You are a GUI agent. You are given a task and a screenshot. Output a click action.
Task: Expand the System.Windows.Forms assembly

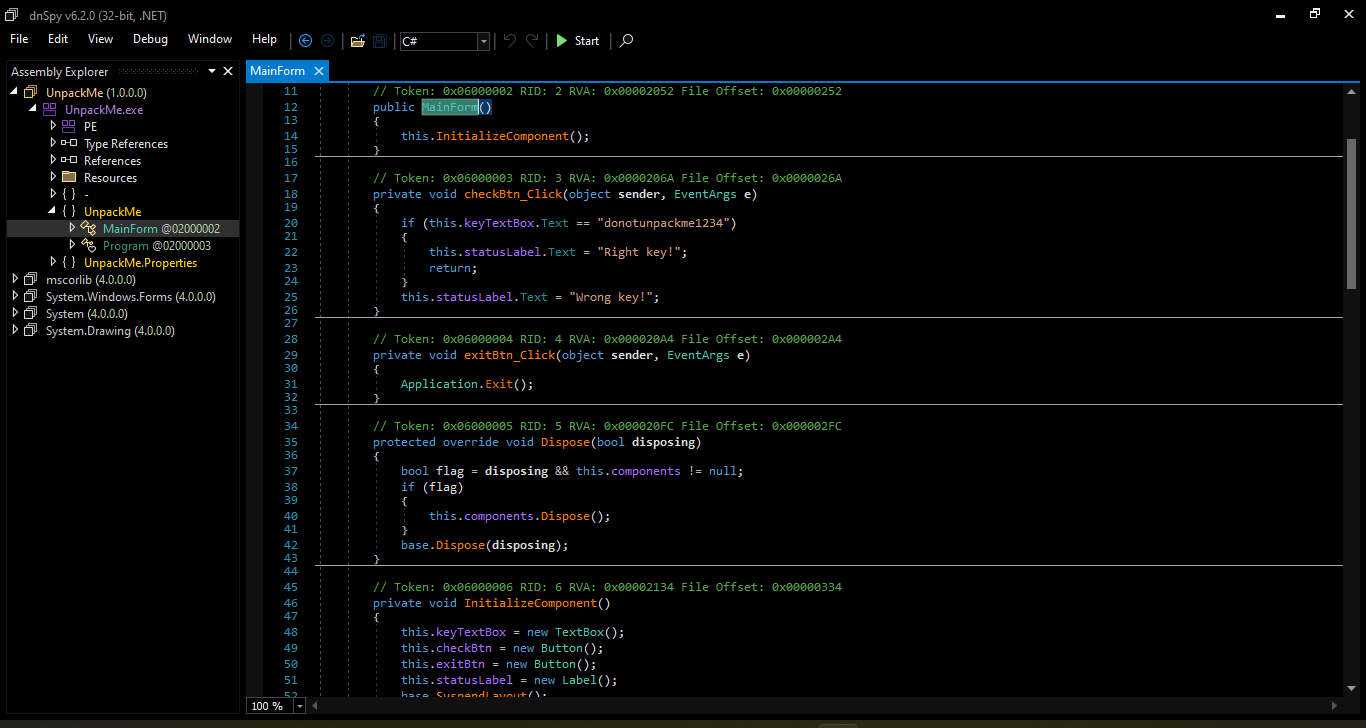point(14,296)
